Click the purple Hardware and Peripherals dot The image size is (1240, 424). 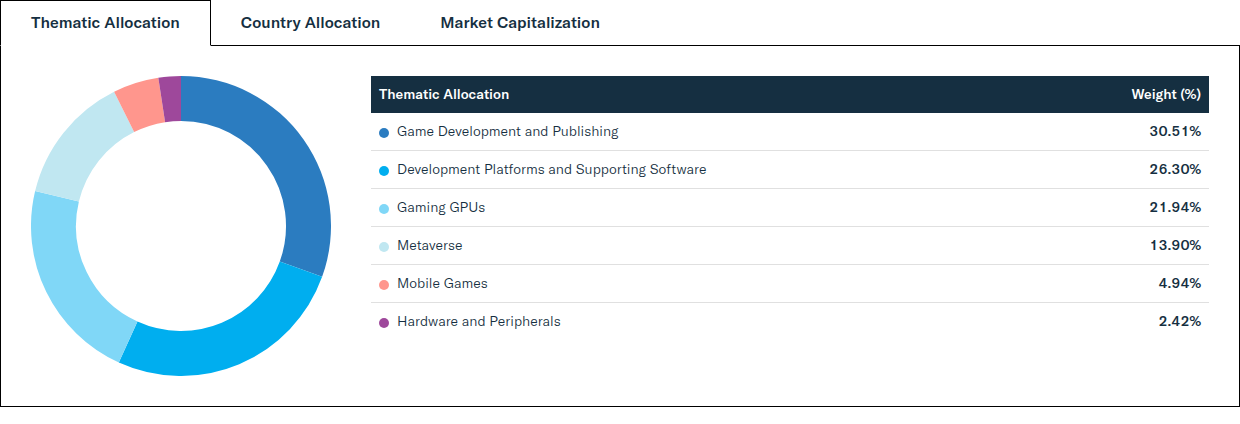(384, 322)
